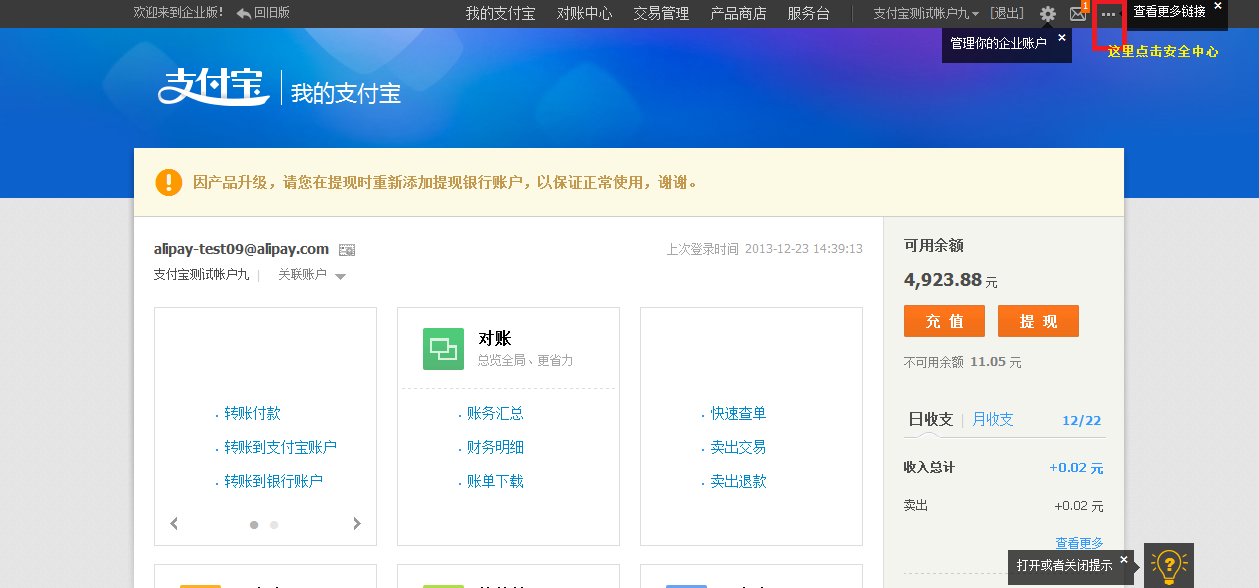The width and height of the screenshot is (1259, 588).
Task: Open the 卖出退款 link
Action: pos(738,482)
